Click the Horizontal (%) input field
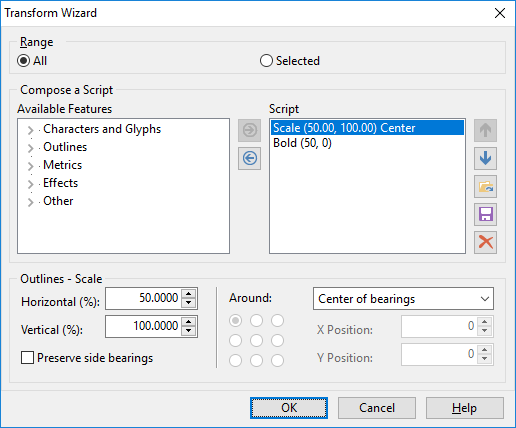 tap(143, 298)
